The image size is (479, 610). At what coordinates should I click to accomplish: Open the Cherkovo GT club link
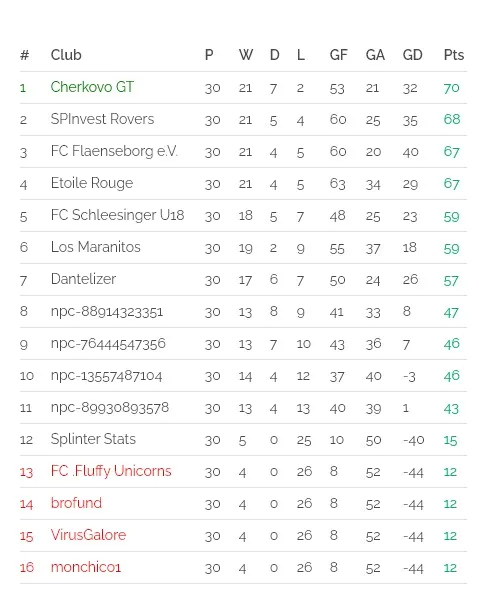coord(92,87)
